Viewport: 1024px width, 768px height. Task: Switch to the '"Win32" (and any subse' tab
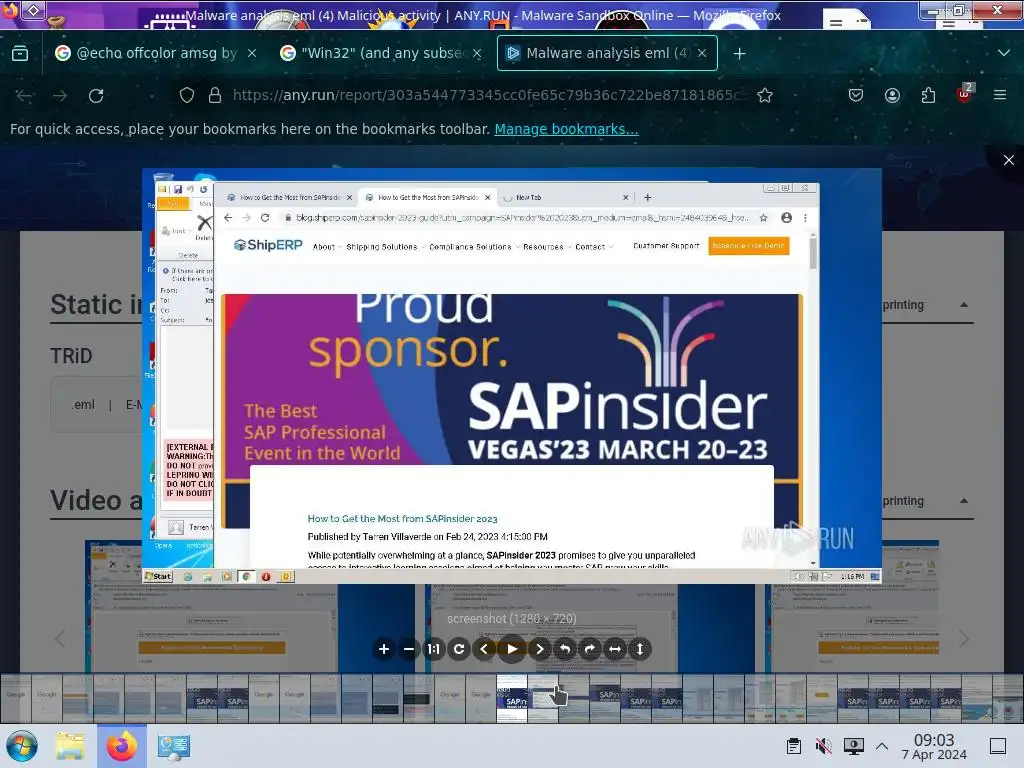click(x=381, y=53)
